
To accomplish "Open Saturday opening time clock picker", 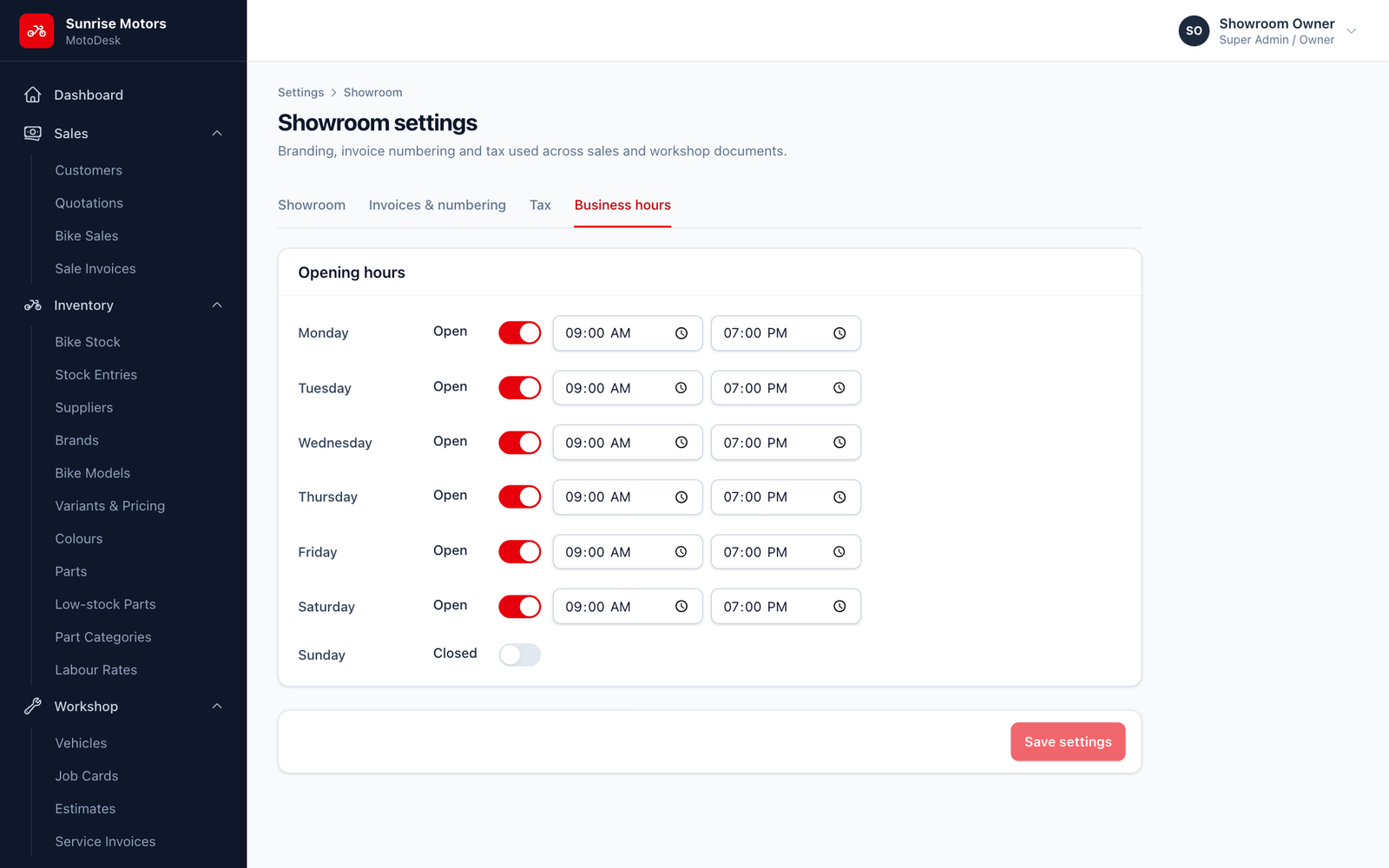I will point(681,607).
